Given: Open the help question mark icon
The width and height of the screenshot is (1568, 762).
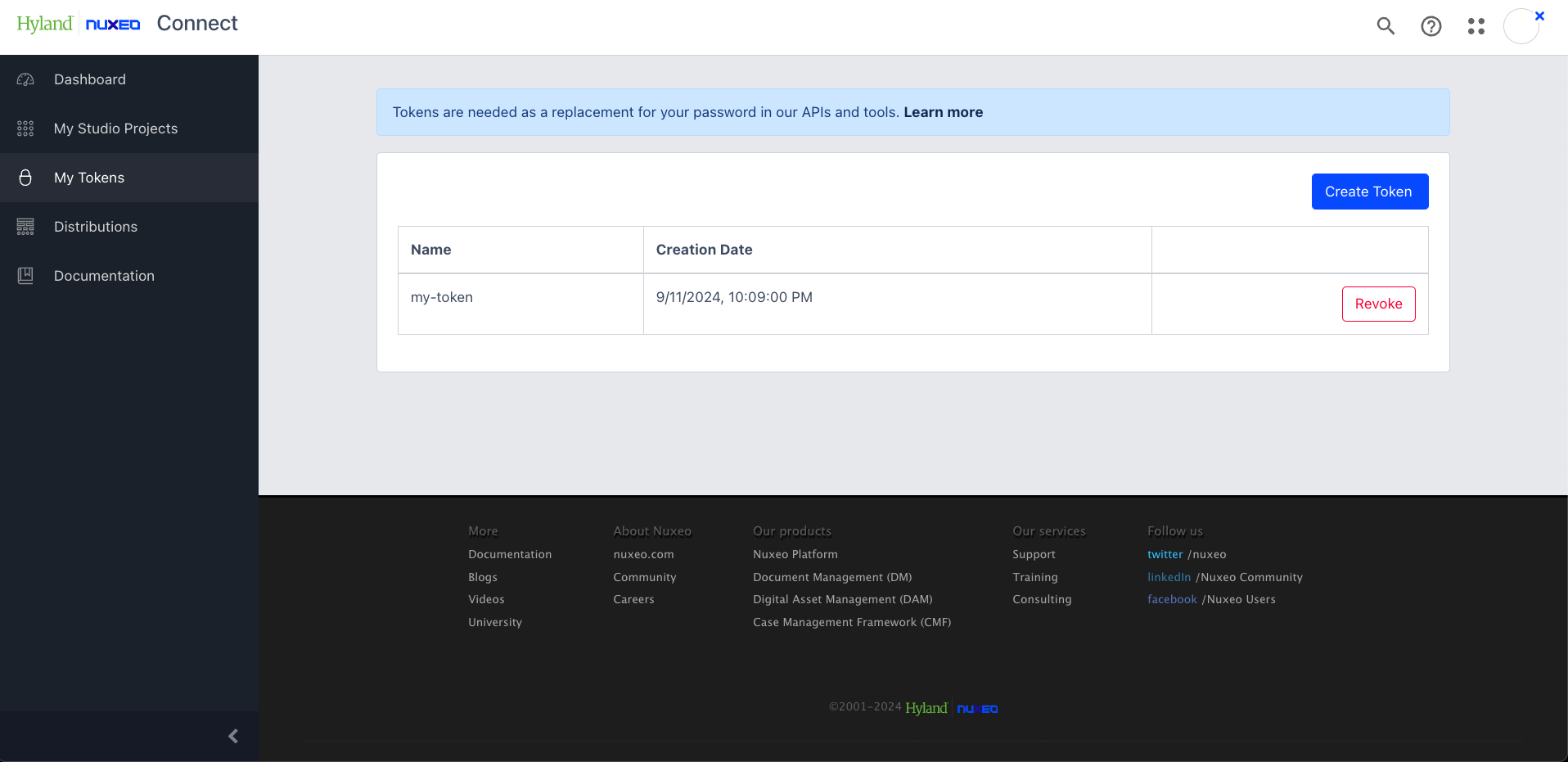Looking at the screenshot, I should point(1431,26).
